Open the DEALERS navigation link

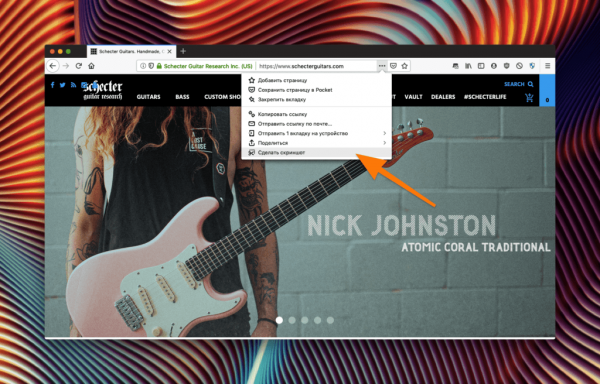[443, 97]
